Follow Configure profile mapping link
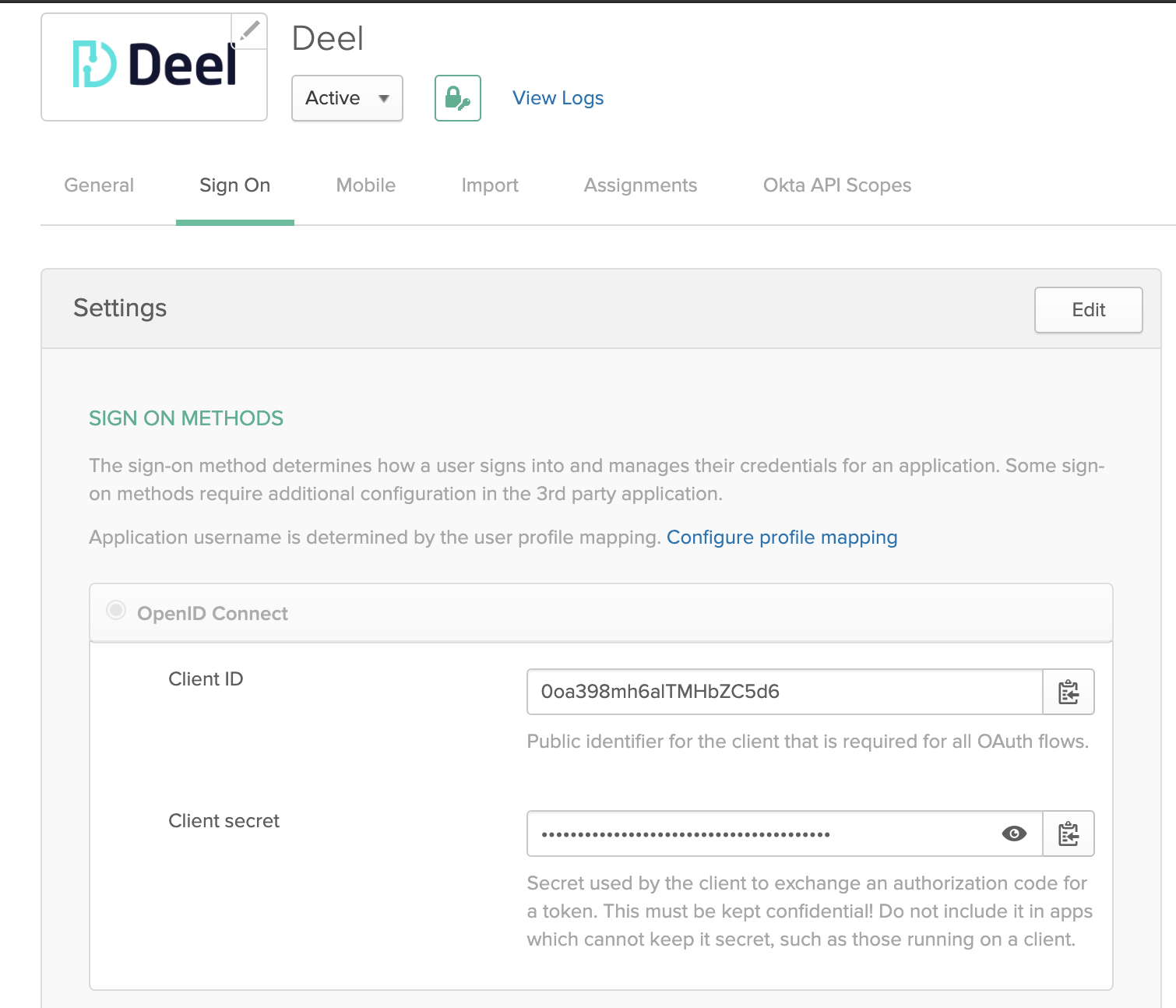Viewport: 1176px width, 1008px height. tap(782, 537)
